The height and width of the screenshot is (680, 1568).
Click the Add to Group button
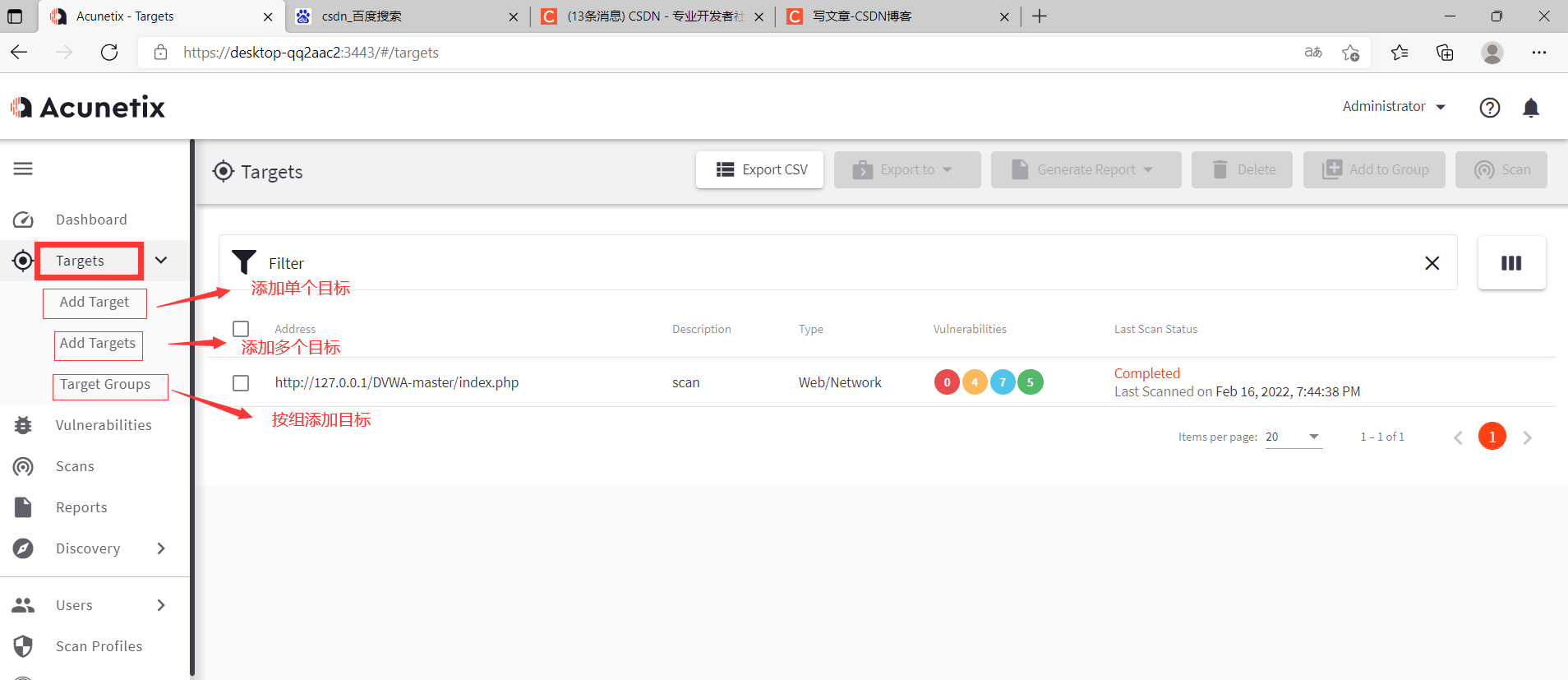click(1374, 169)
